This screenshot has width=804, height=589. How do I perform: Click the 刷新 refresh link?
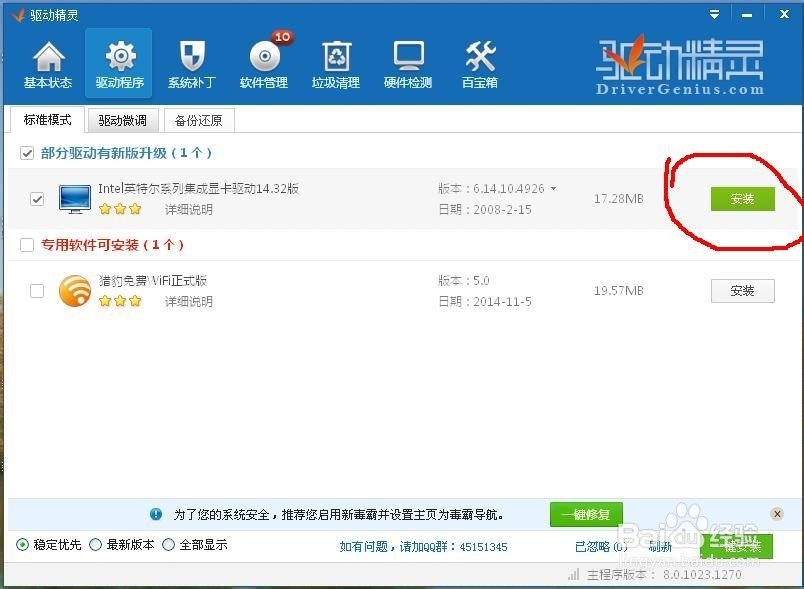click(x=660, y=546)
